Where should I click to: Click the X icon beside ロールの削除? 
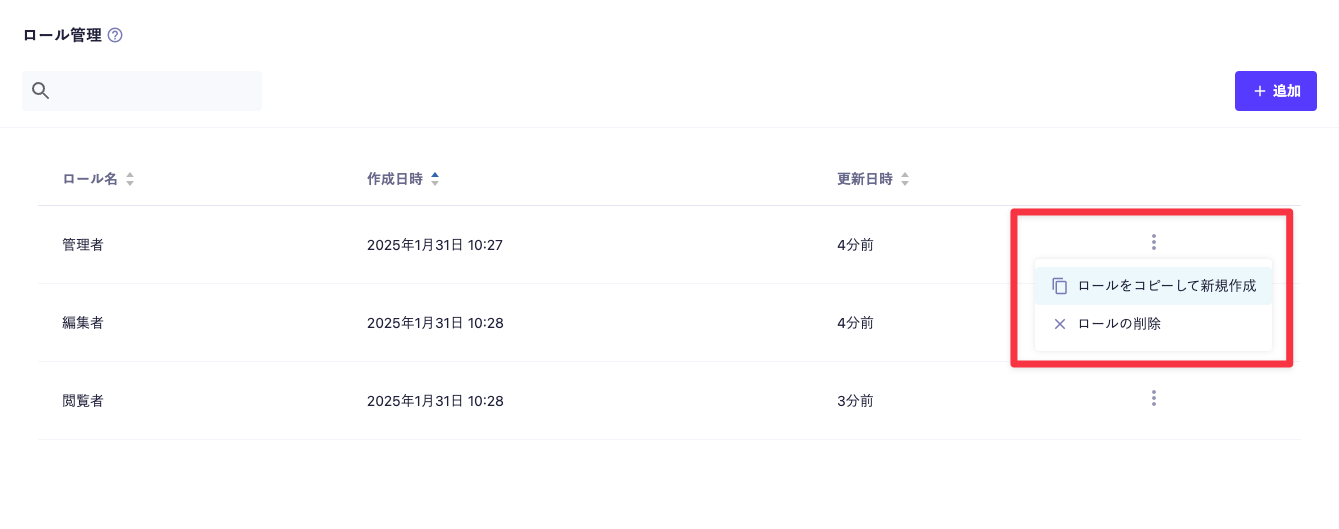1060,324
